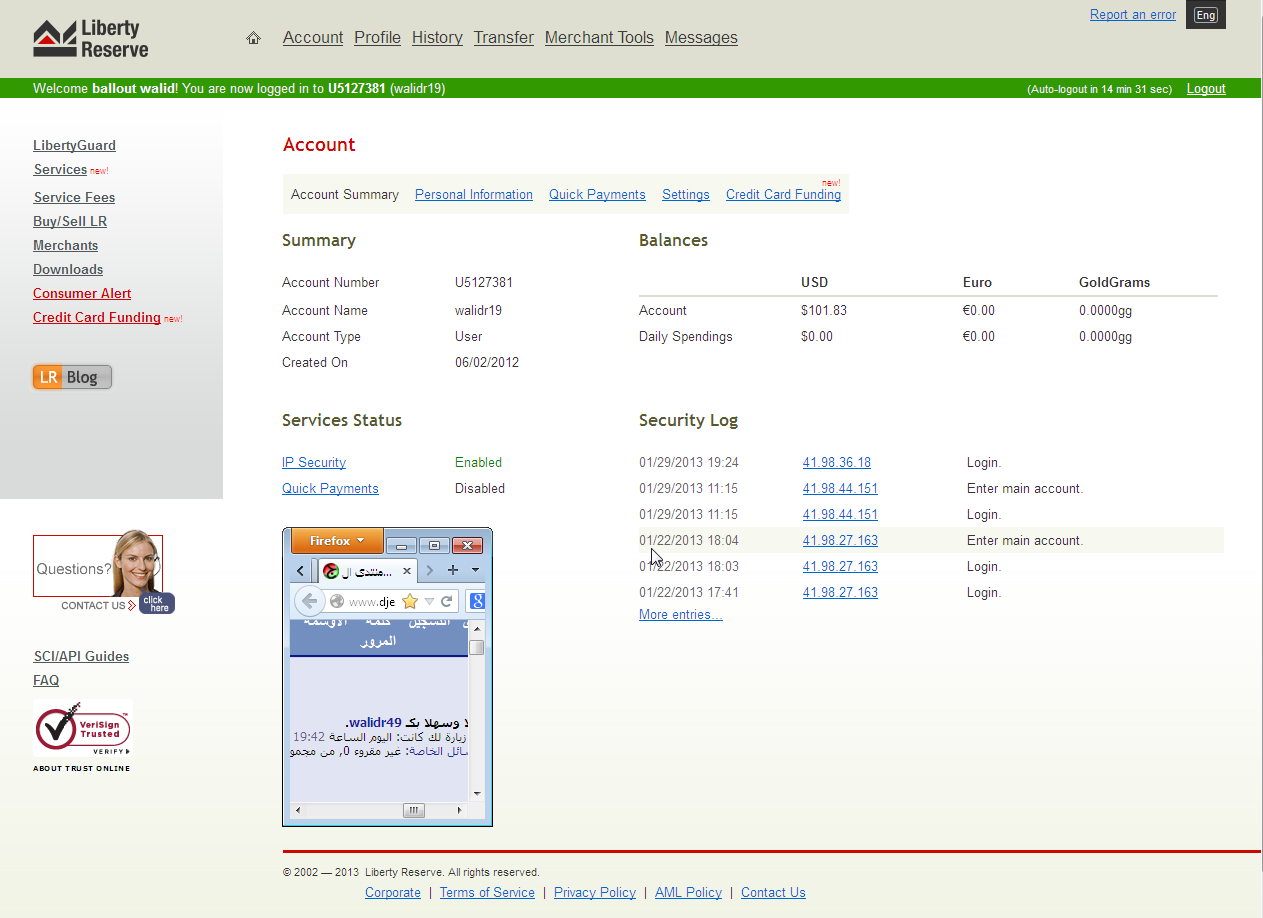Image resolution: width=1263 pixels, height=918 pixels.
Task: Open the Firefox menu button in the small window
Action: coord(337,541)
